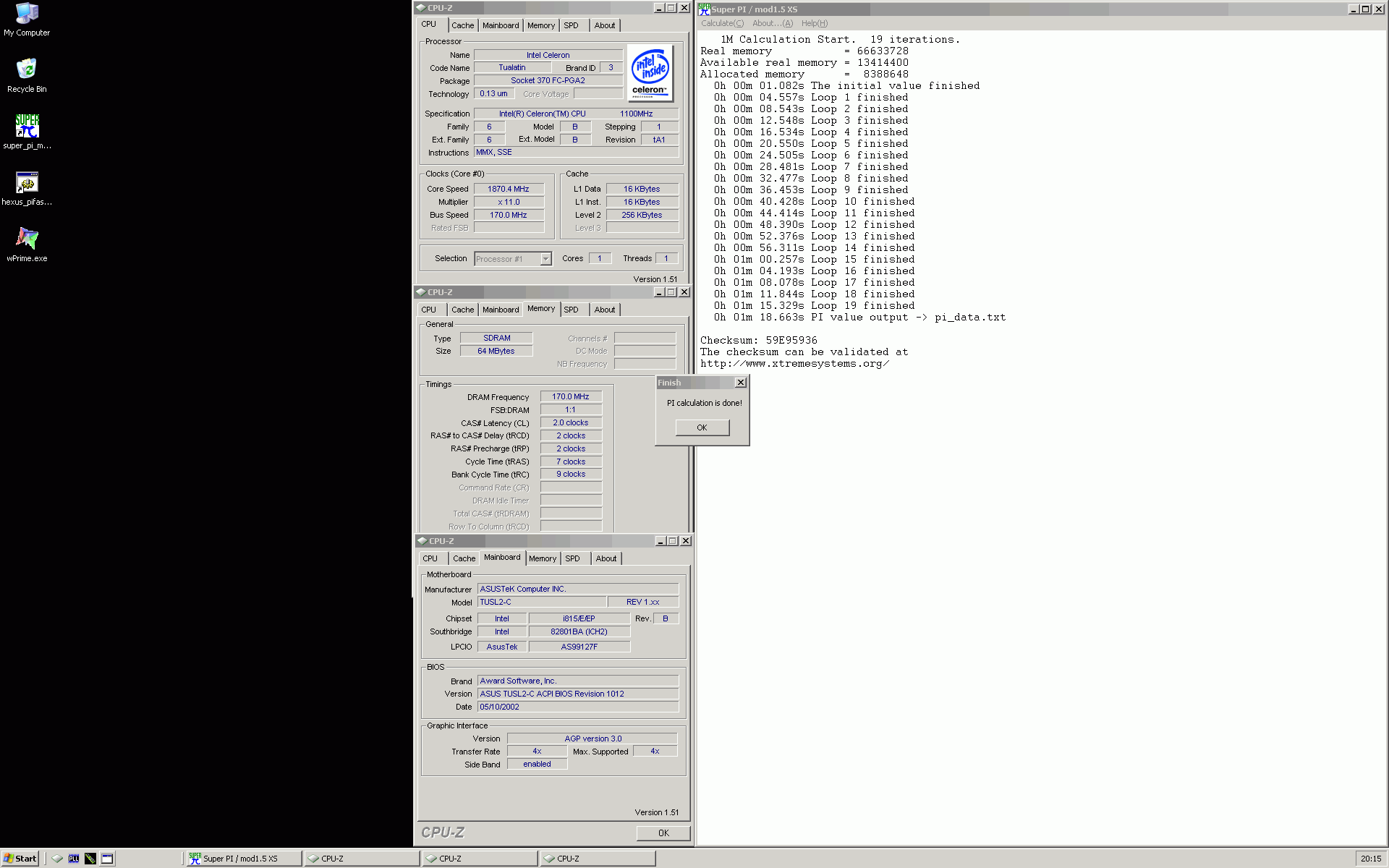Open the Calculate menu in Super PI
This screenshot has width=1389, height=868.
(x=722, y=23)
